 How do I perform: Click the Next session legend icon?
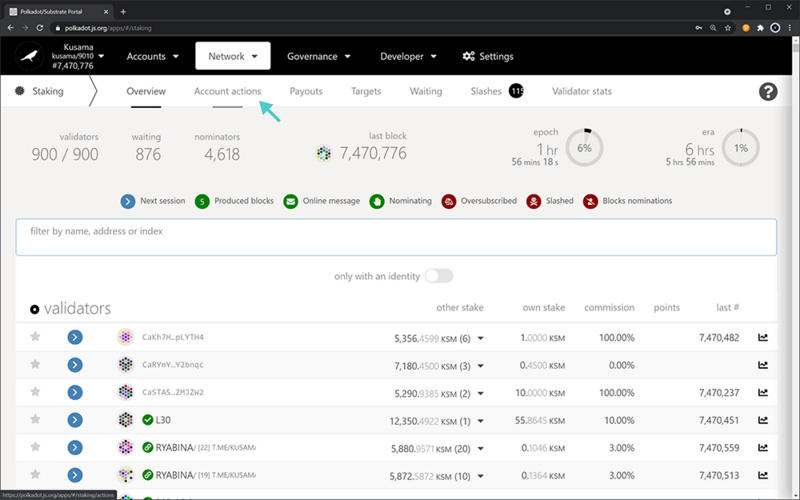click(x=128, y=202)
